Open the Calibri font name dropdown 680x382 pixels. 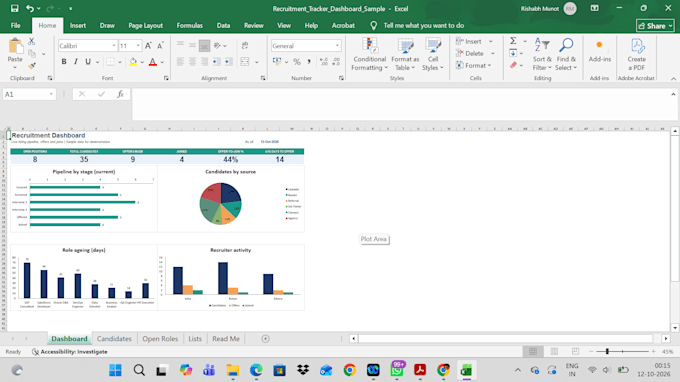point(114,46)
